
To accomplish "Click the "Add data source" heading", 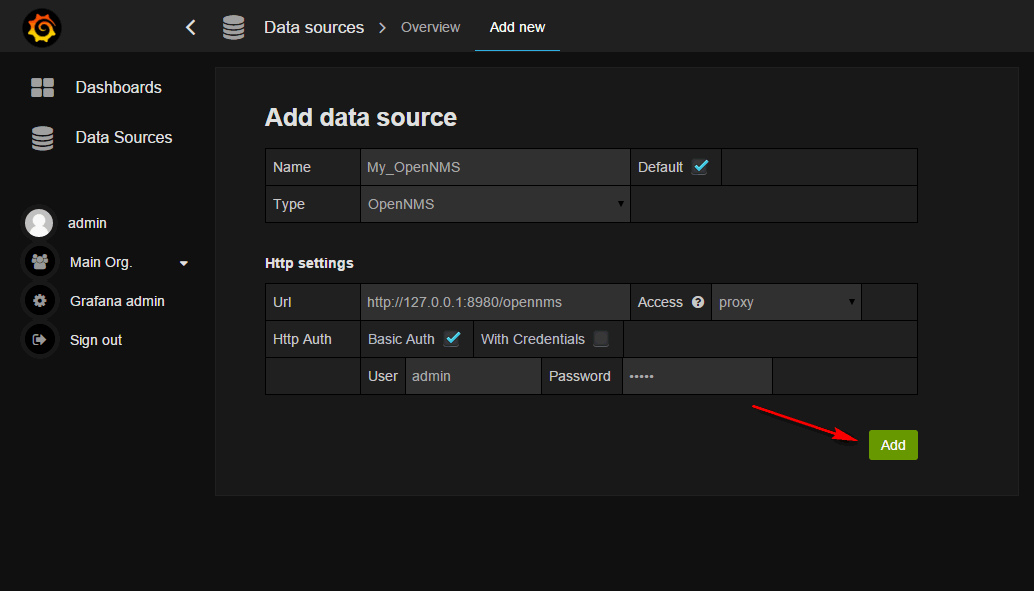I will (x=361, y=117).
